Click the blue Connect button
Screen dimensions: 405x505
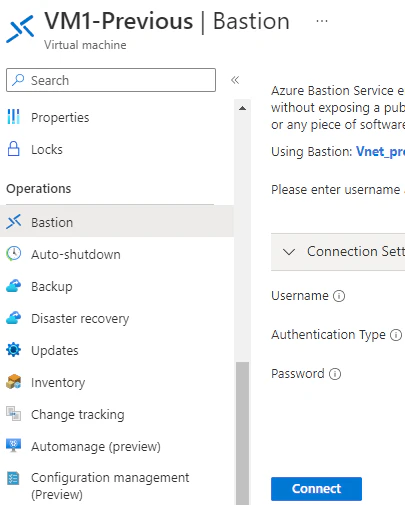coord(316,488)
